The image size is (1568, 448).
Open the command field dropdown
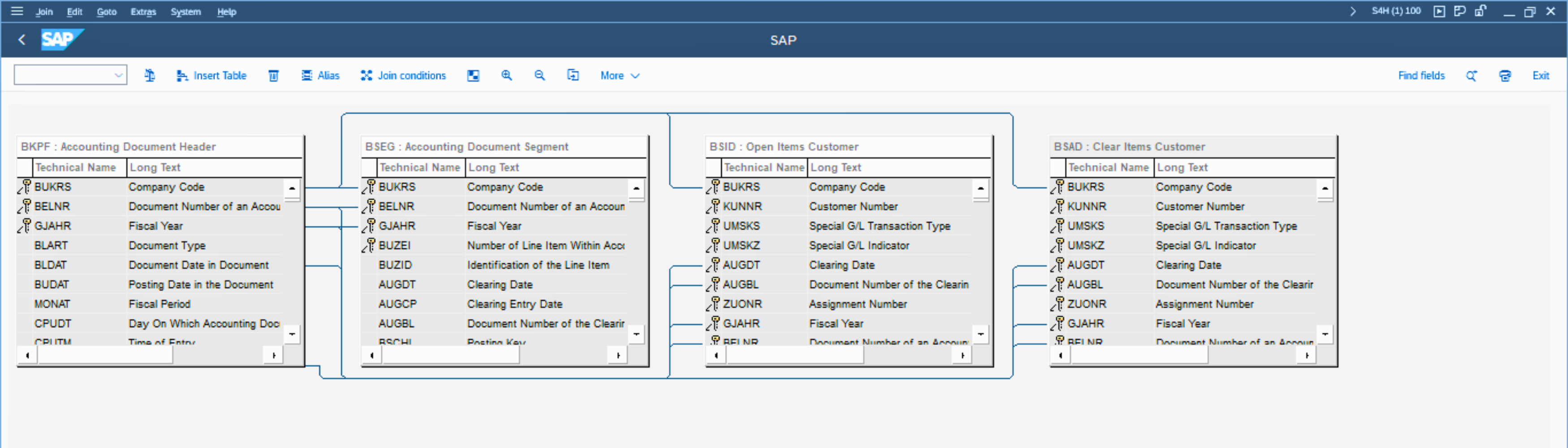(x=118, y=75)
